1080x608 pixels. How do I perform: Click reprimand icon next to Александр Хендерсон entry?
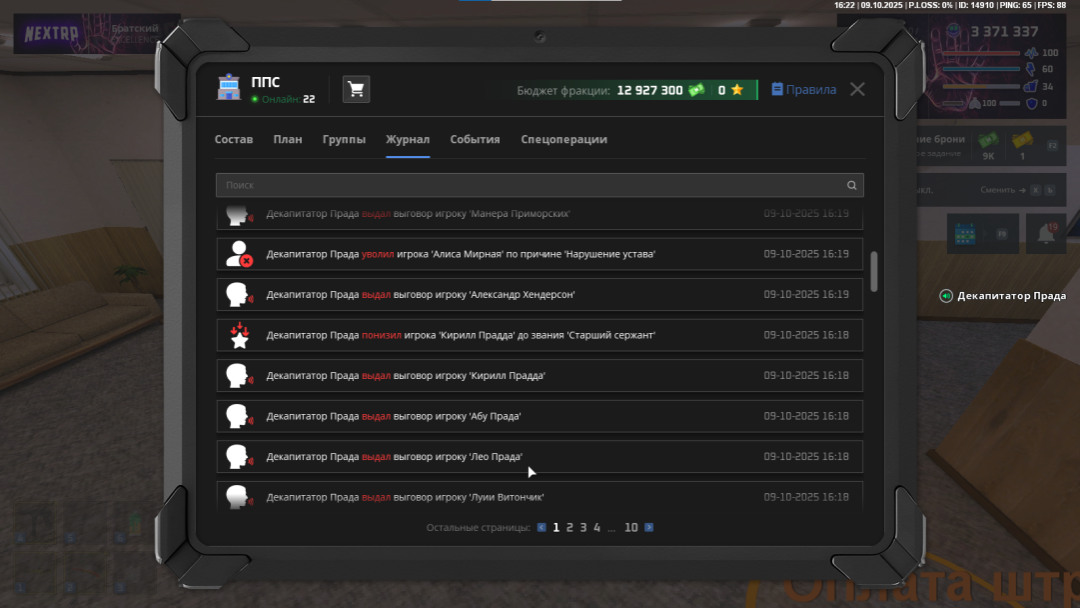[x=238, y=295]
